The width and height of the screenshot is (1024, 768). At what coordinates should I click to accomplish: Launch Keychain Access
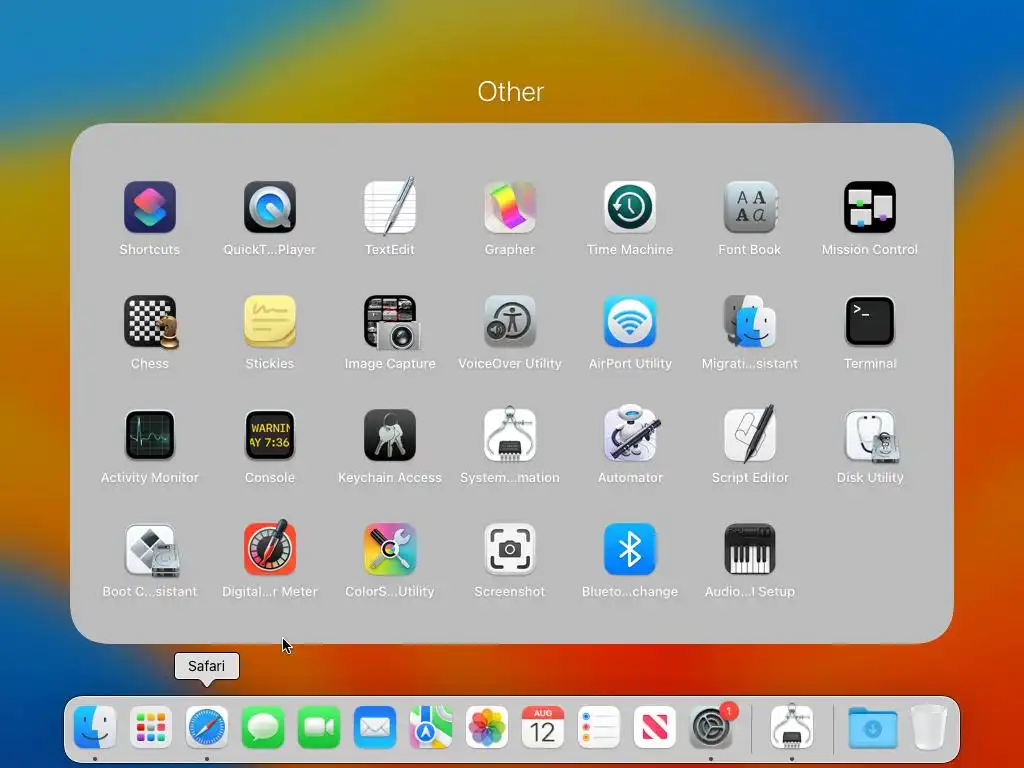click(x=390, y=436)
